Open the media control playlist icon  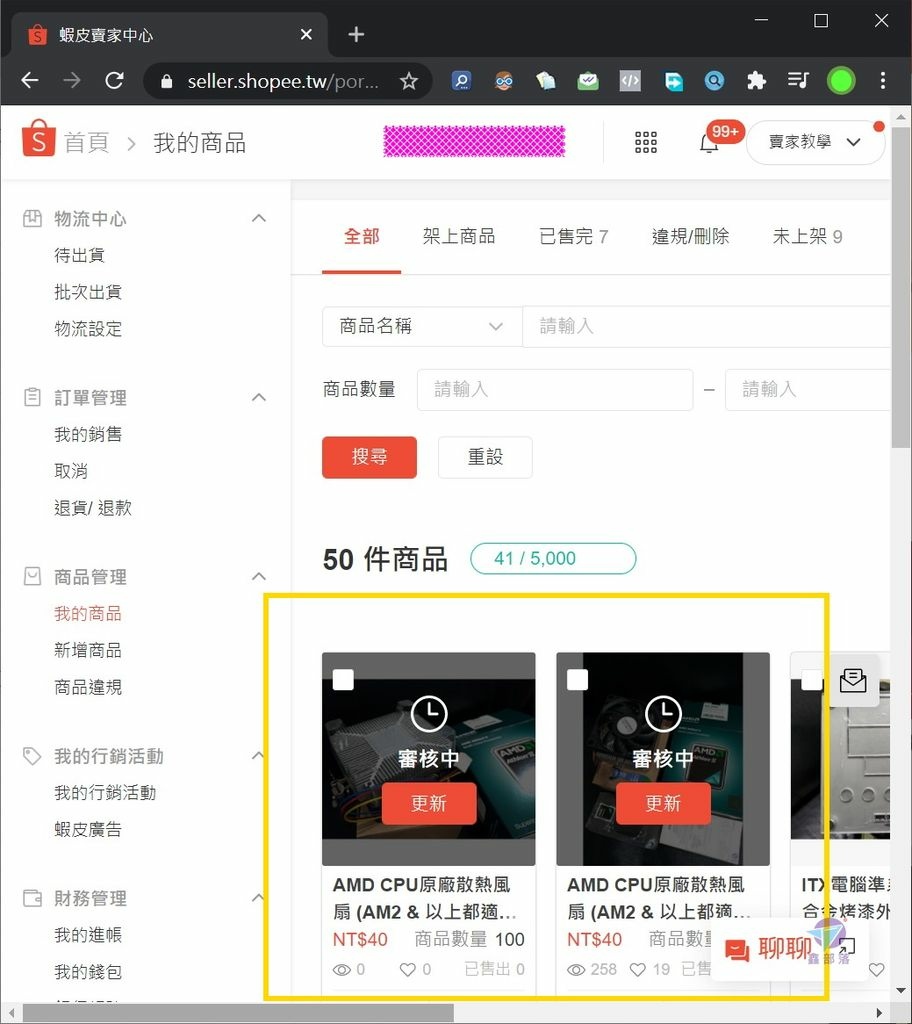coord(798,81)
